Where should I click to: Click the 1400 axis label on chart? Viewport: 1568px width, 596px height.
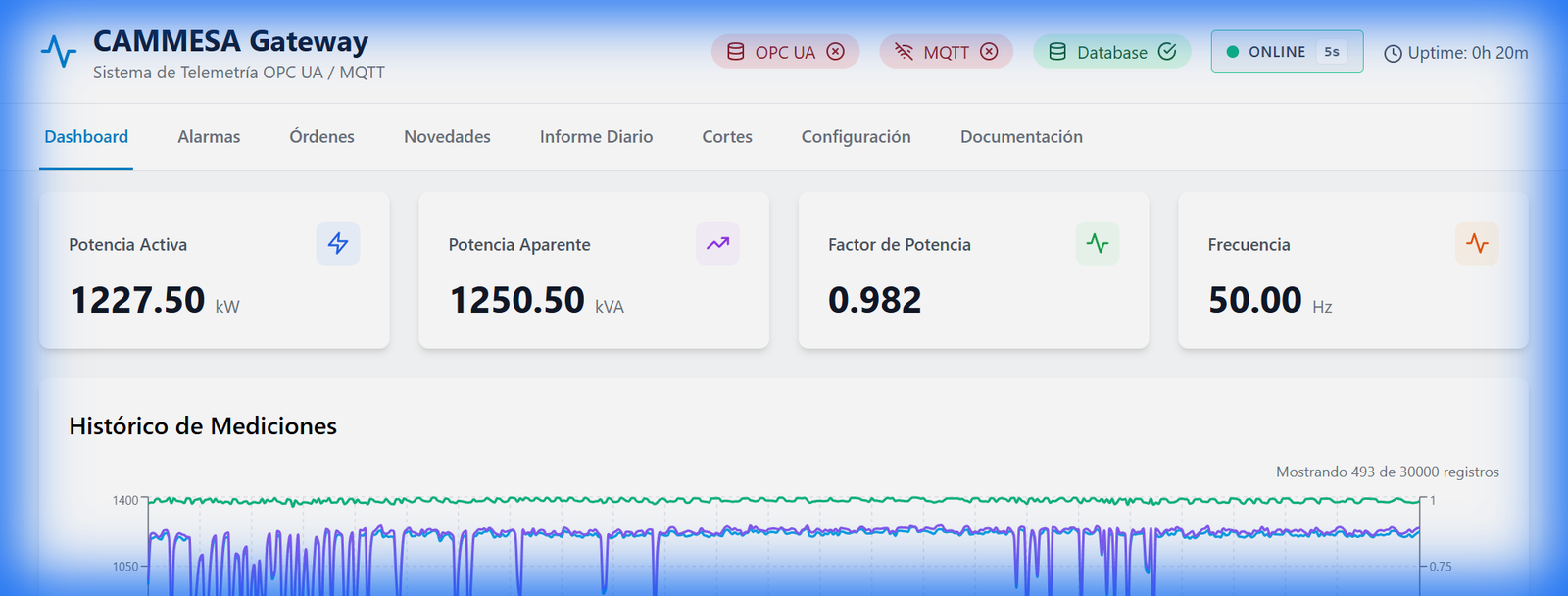(125, 501)
